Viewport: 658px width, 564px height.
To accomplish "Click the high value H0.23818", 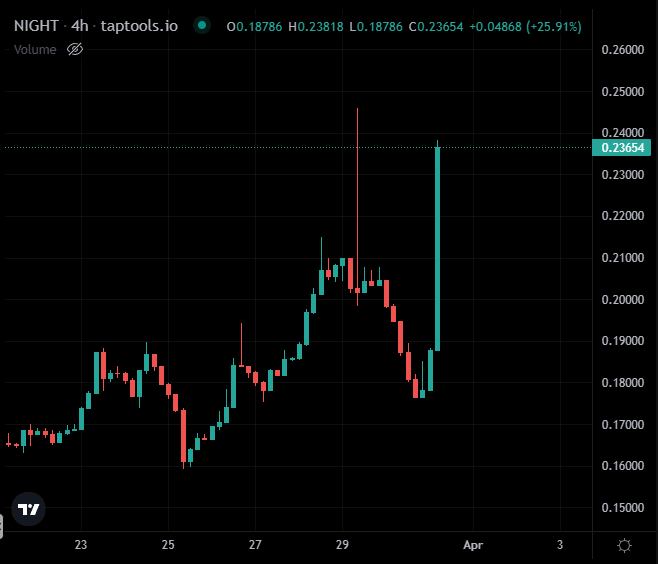I will tap(316, 27).
